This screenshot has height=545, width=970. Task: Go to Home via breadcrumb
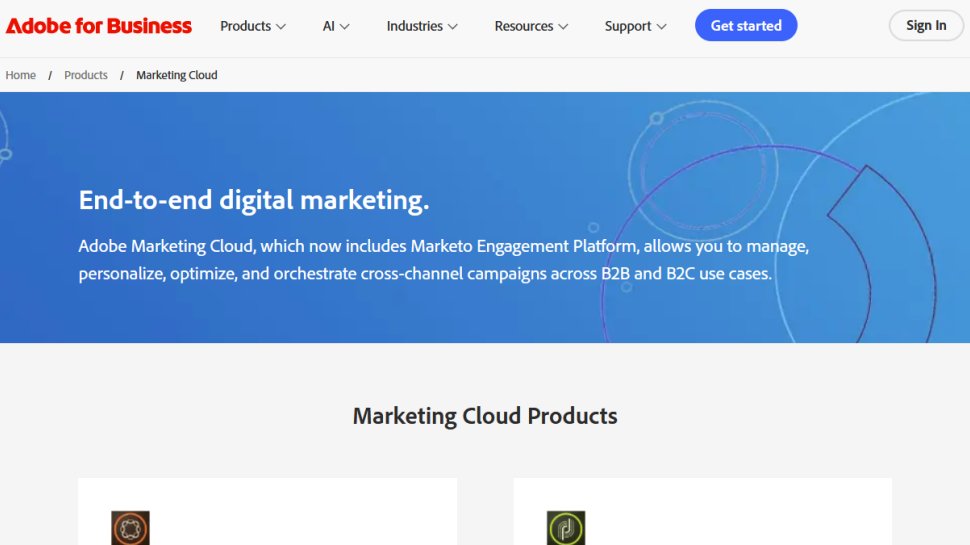21,75
